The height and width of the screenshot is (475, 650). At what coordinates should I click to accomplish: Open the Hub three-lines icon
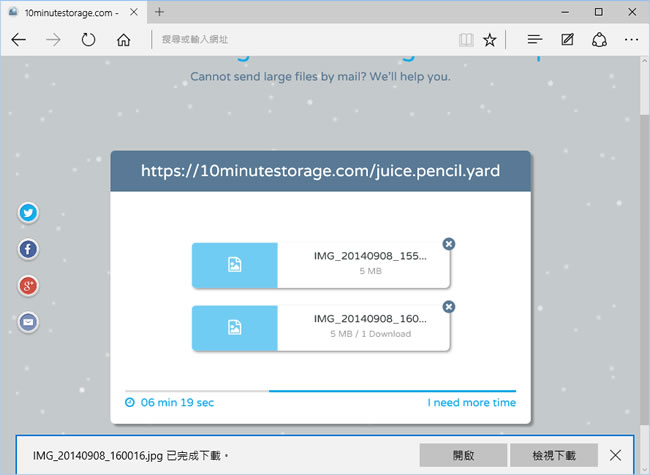pos(535,40)
